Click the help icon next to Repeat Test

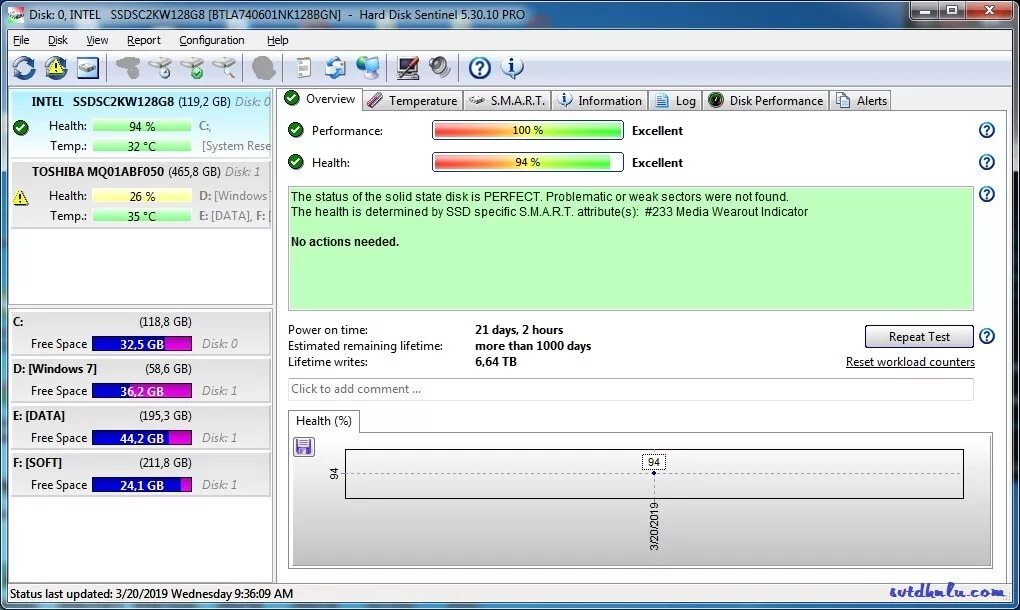pos(987,336)
